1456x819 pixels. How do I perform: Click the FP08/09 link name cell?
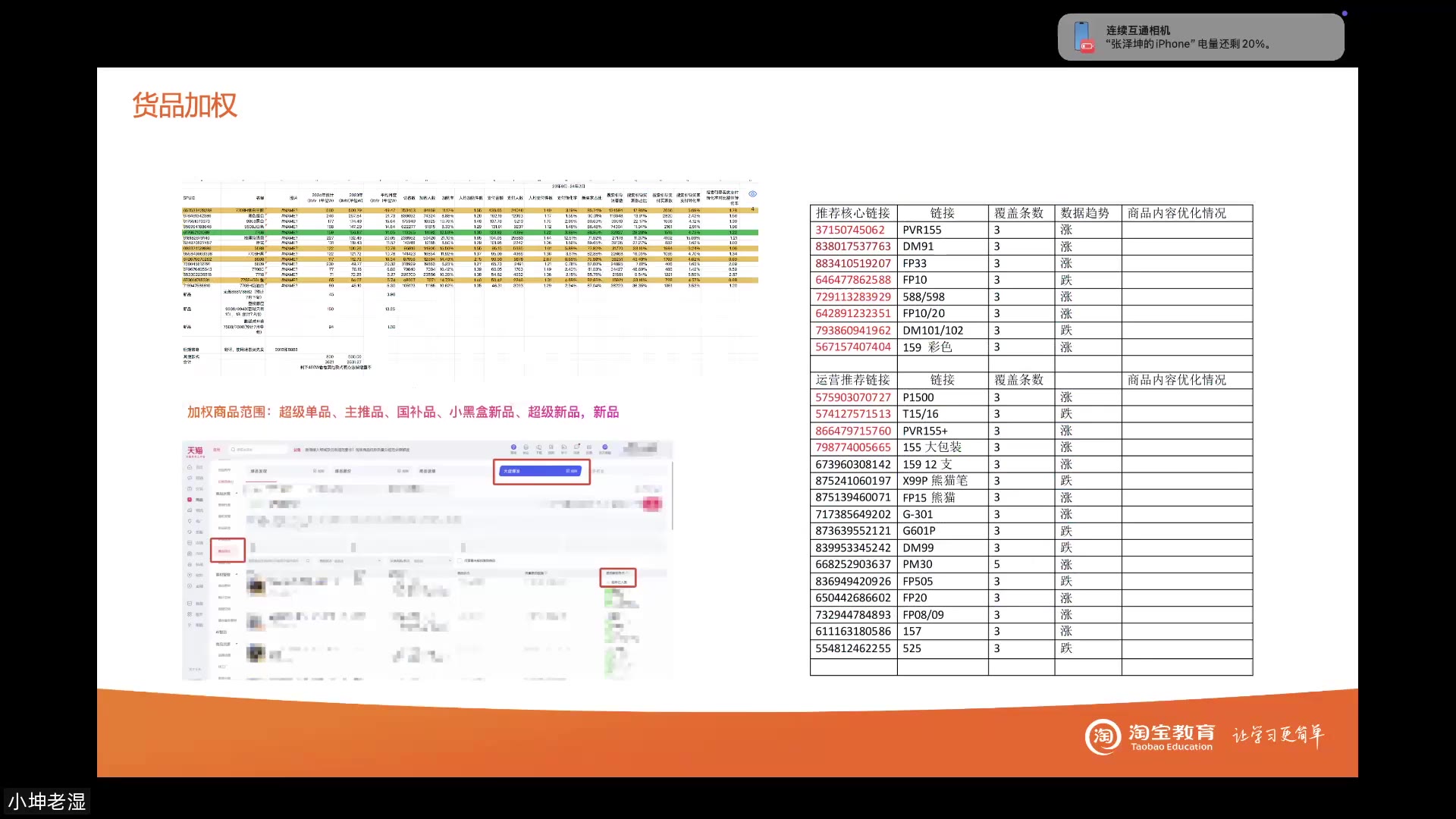(943, 614)
